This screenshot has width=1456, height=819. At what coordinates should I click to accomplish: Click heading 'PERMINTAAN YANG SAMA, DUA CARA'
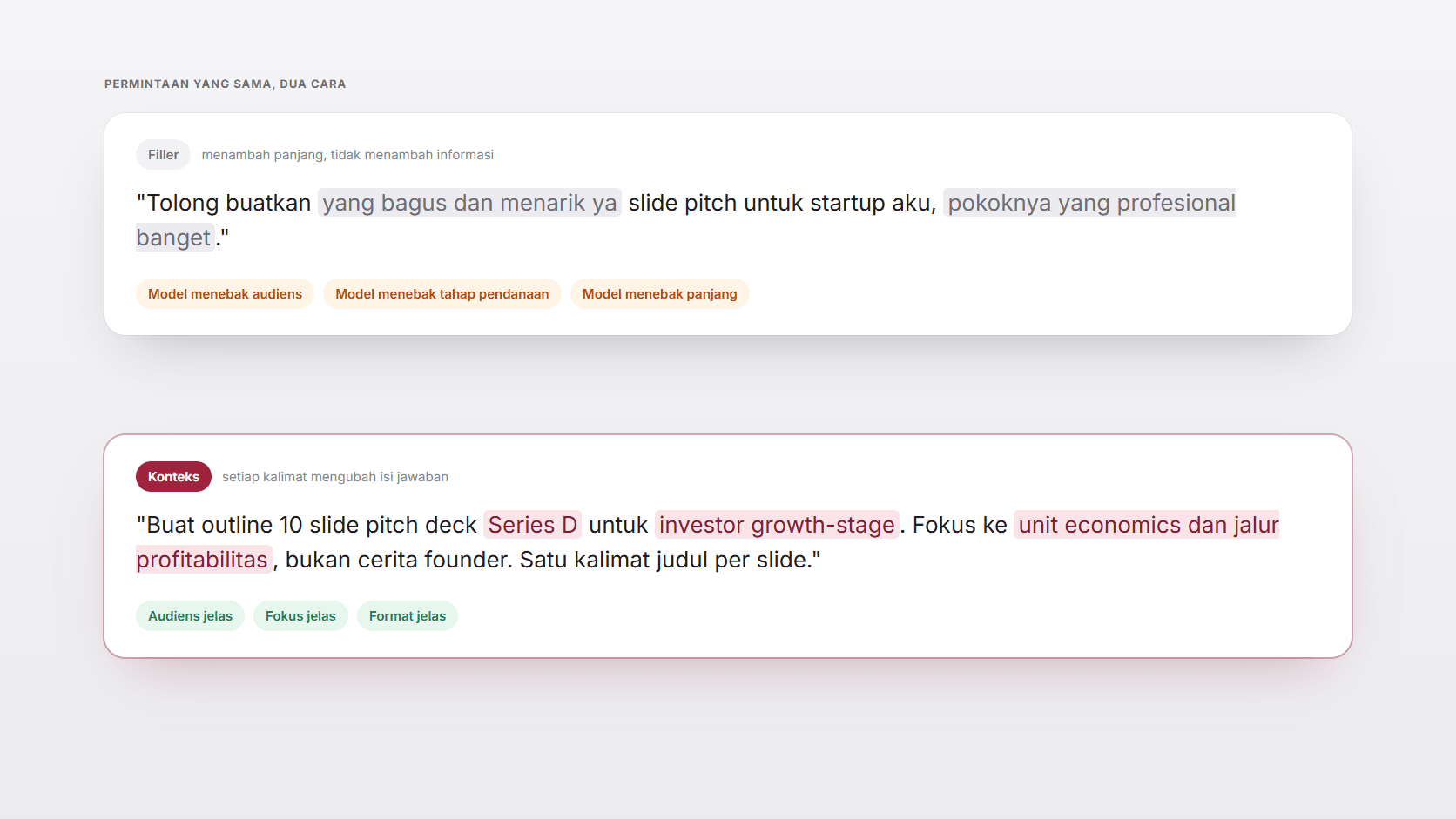pos(226,84)
